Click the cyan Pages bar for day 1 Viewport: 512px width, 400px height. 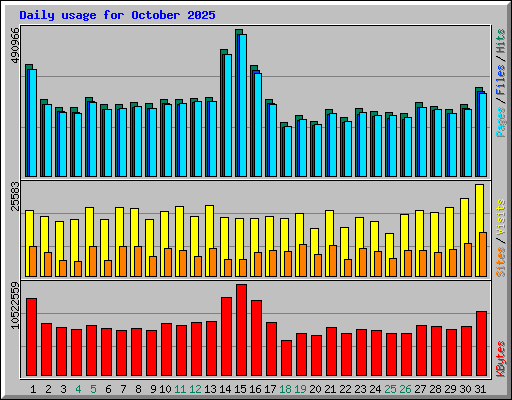click(x=33, y=123)
